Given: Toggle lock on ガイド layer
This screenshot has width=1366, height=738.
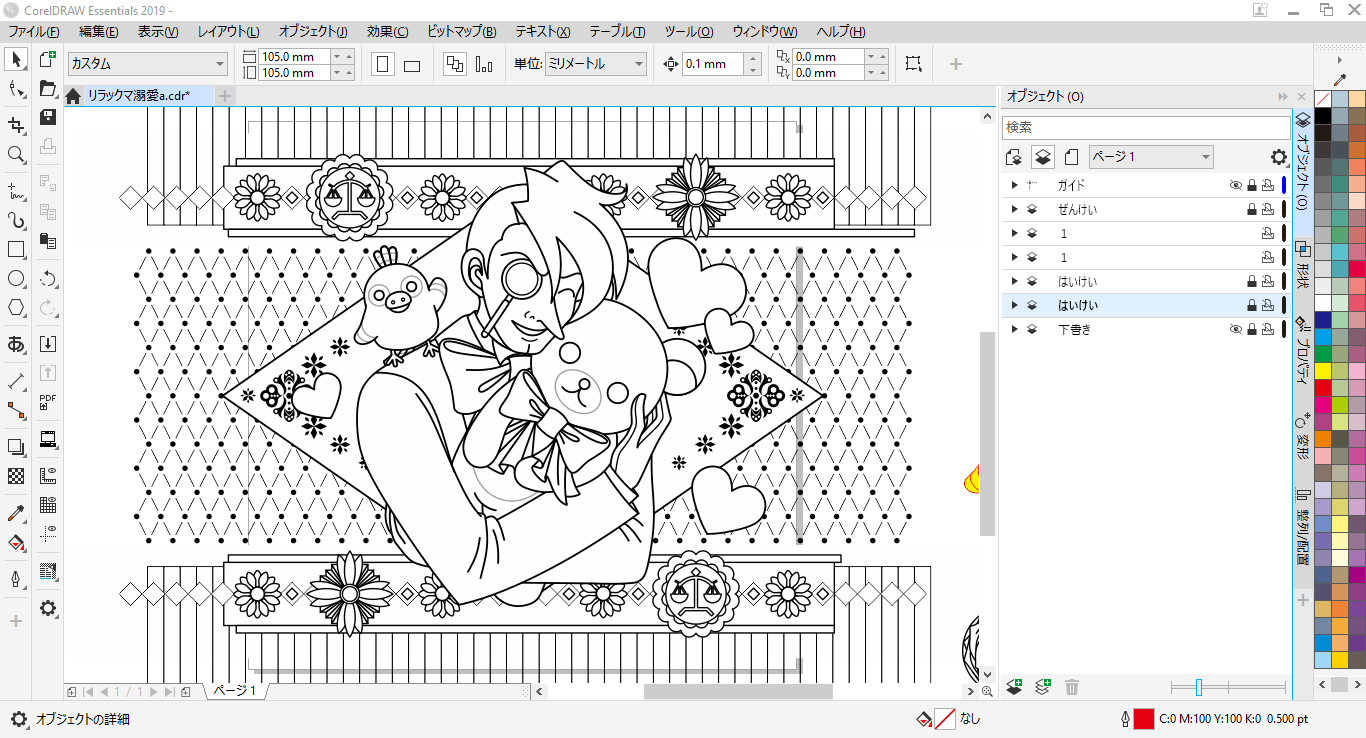Looking at the screenshot, I should pos(1252,185).
